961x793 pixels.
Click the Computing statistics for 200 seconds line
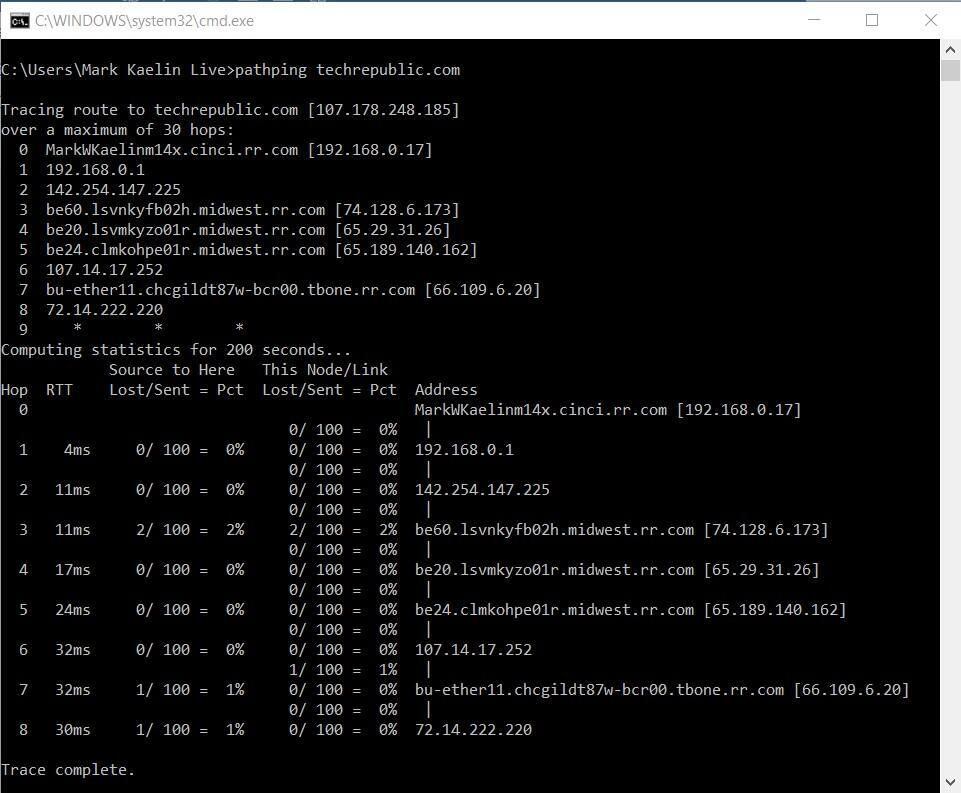(x=173, y=349)
